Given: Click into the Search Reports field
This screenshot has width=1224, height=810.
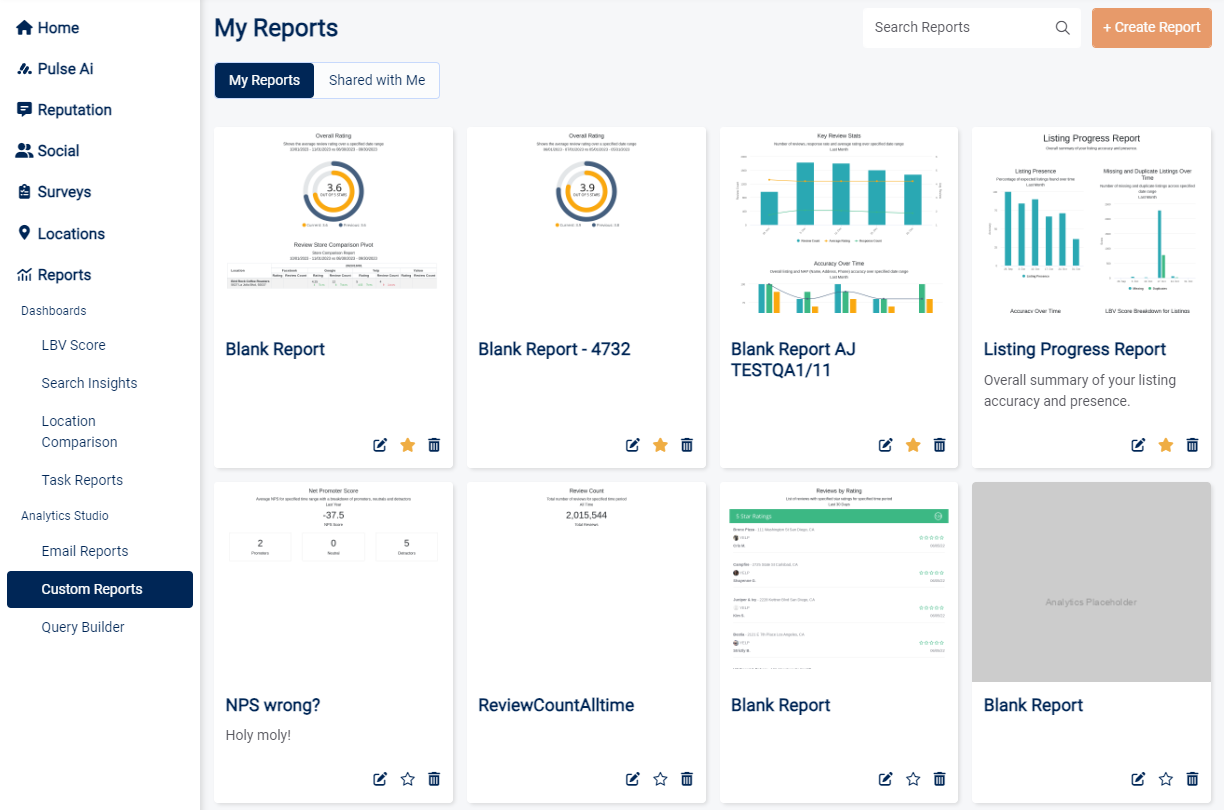Looking at the screenshot, I should coord(955,28).
